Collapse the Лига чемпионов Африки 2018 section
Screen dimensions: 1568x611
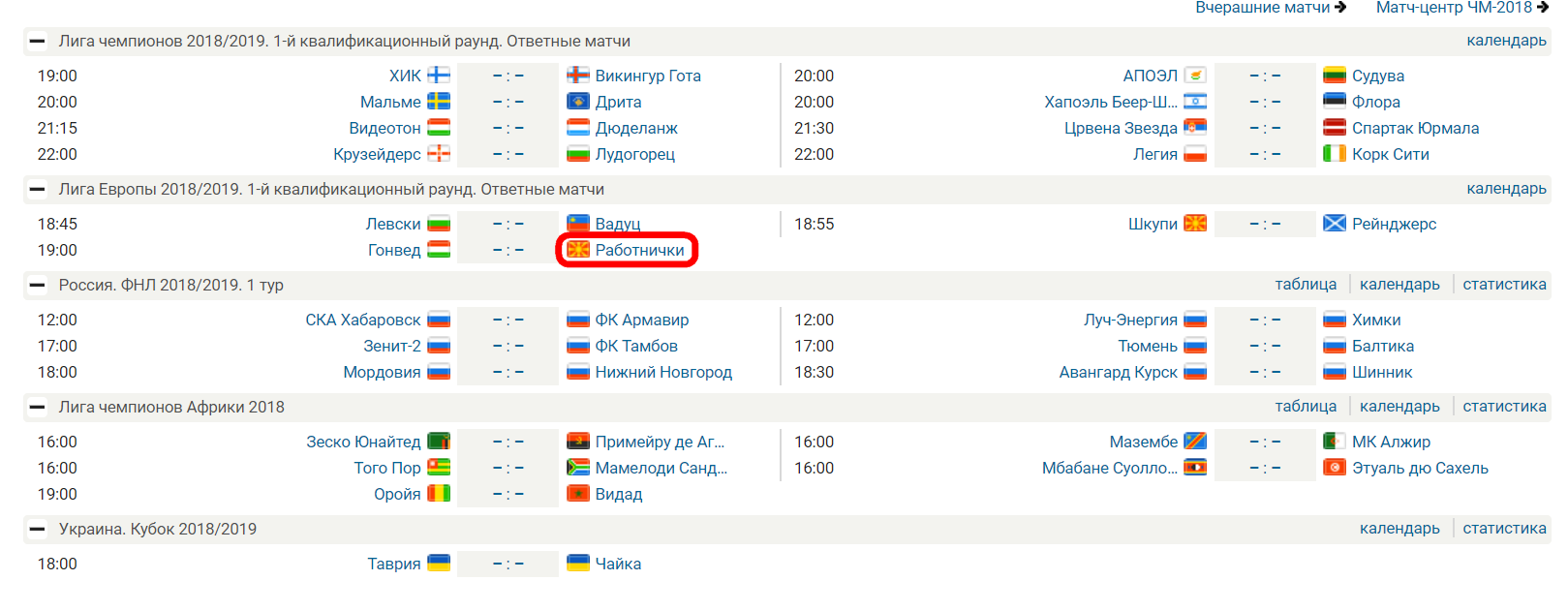37,408
